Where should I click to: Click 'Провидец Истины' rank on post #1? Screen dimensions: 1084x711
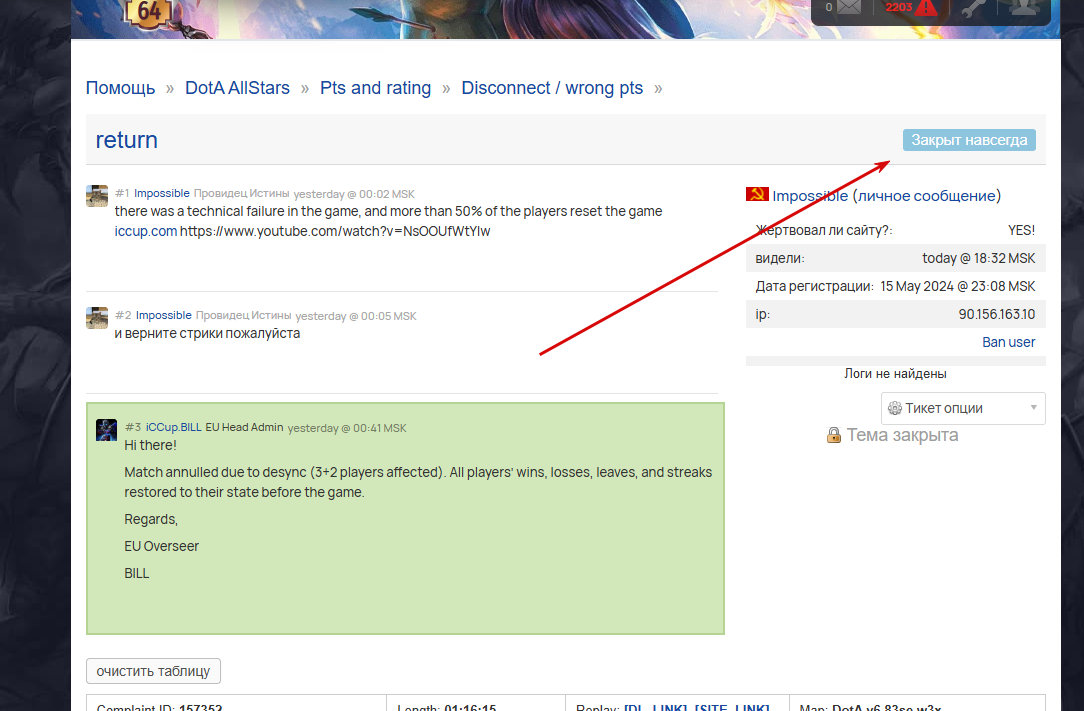[x=241, y=193]
